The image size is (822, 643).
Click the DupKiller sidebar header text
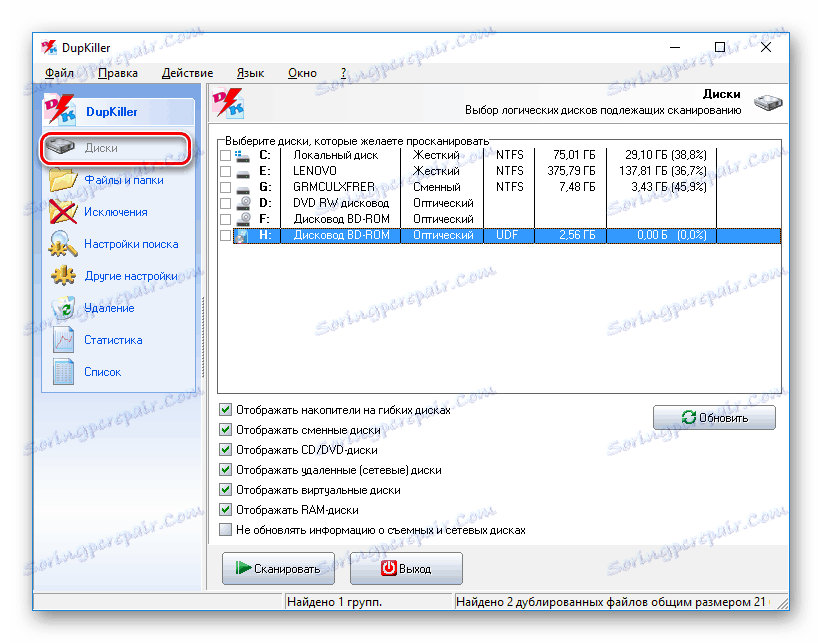[112, 112]
